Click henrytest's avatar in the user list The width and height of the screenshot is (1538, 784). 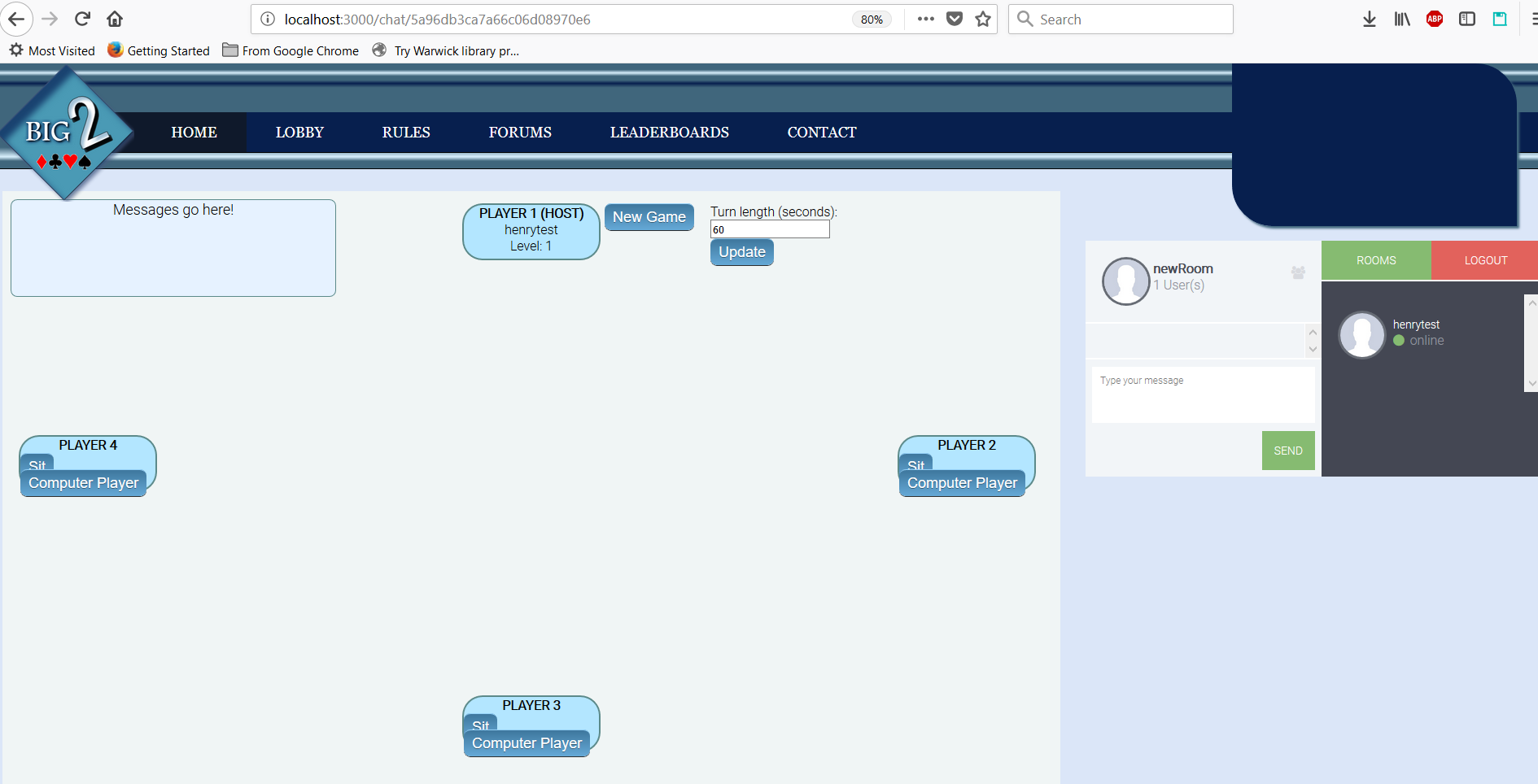tap(1361, 334)
